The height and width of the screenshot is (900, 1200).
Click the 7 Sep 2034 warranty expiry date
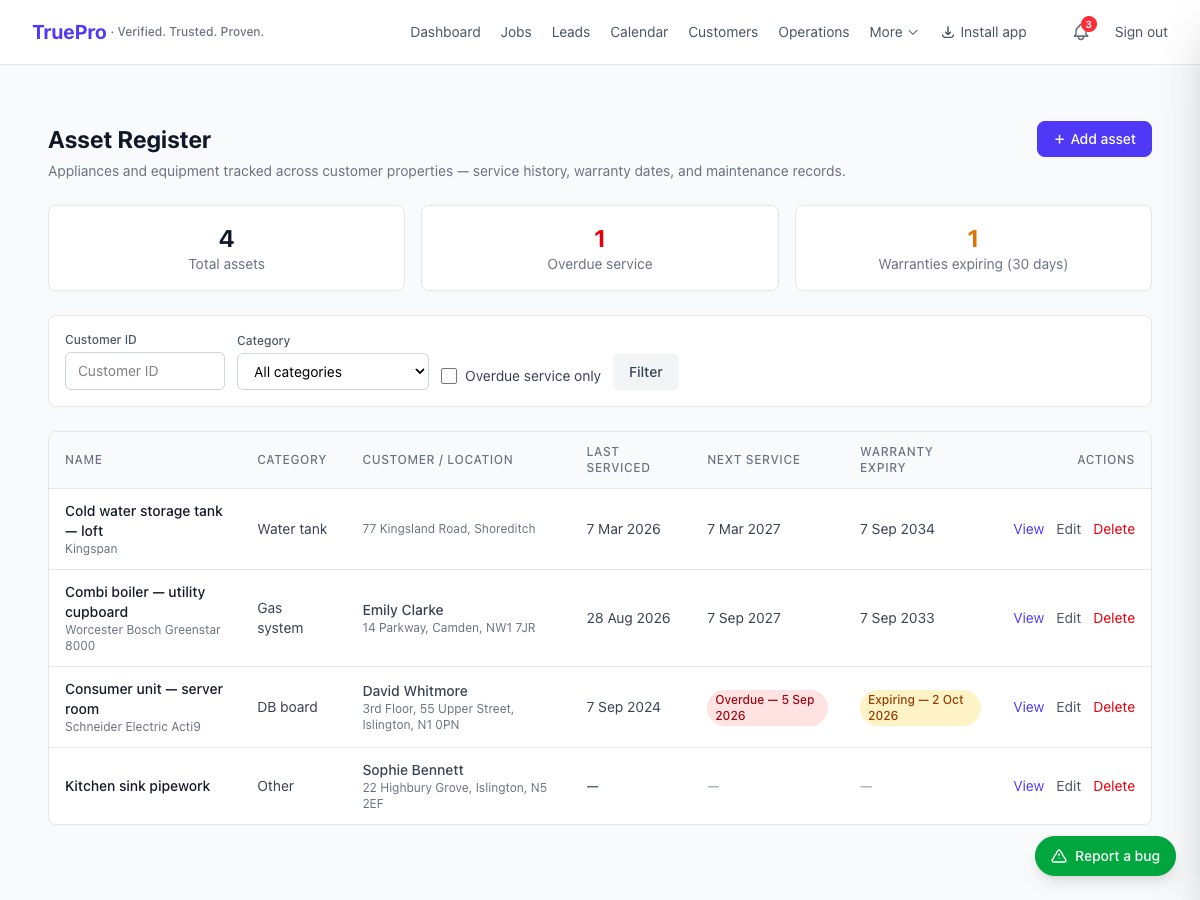click(897, 529)
